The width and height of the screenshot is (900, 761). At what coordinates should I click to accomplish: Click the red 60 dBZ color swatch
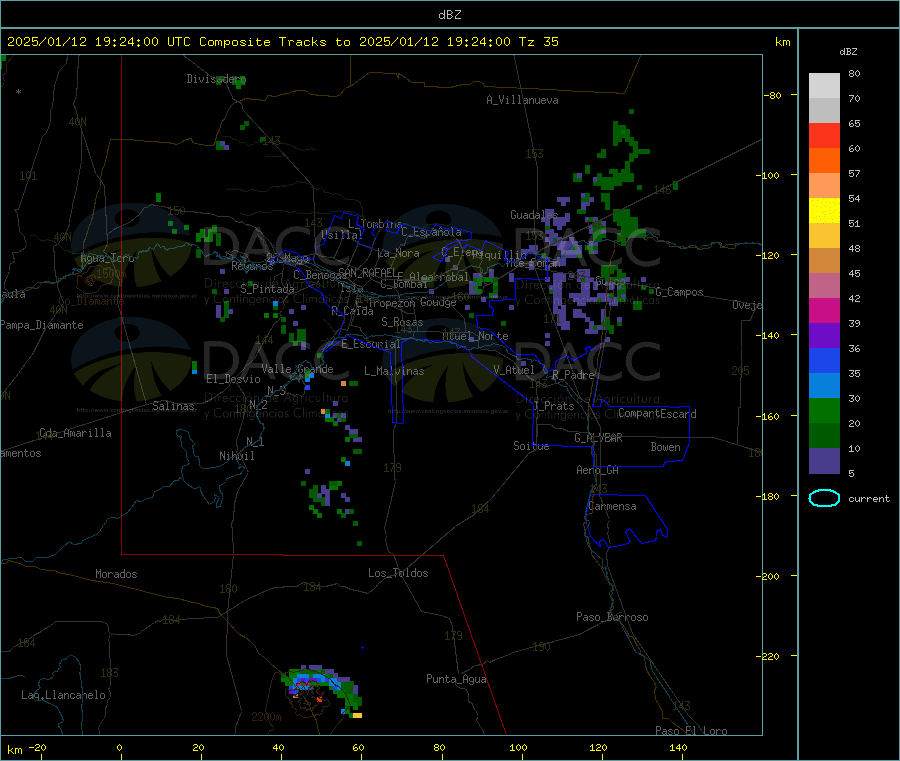[824, 135]
